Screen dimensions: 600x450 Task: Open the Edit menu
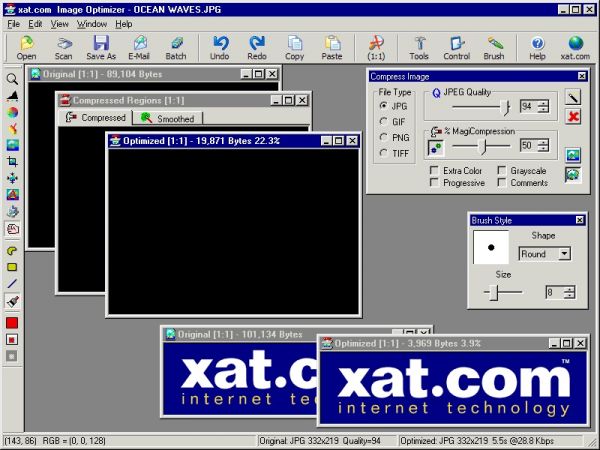point(35,24)
